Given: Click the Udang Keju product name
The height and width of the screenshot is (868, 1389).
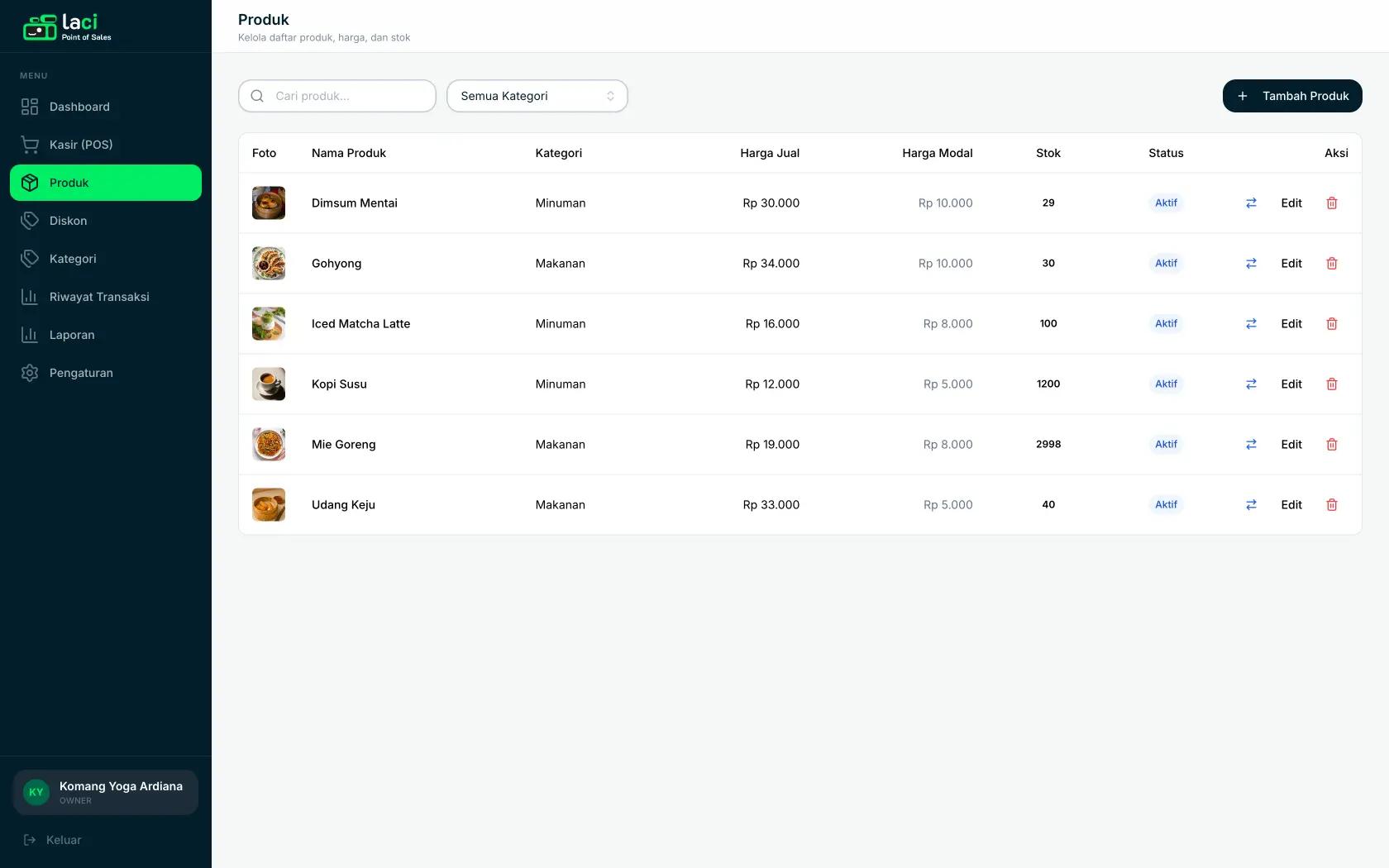Looking at the screenshot, I should [x=343, y=504].
